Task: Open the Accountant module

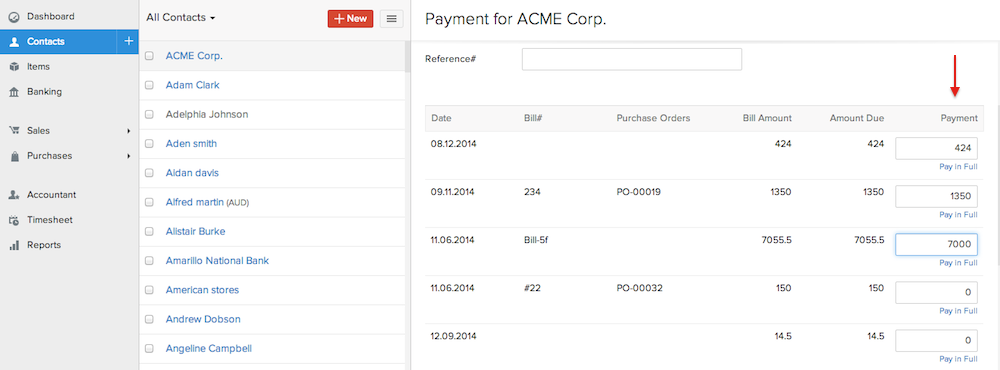Action: (x=51, y=195)
